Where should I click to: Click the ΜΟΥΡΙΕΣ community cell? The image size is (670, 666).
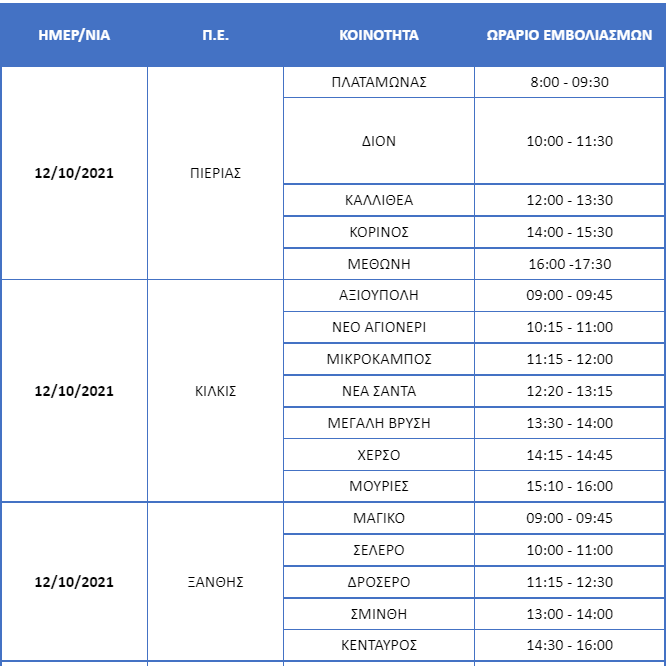pyautogui.click(x=379, y=486)
